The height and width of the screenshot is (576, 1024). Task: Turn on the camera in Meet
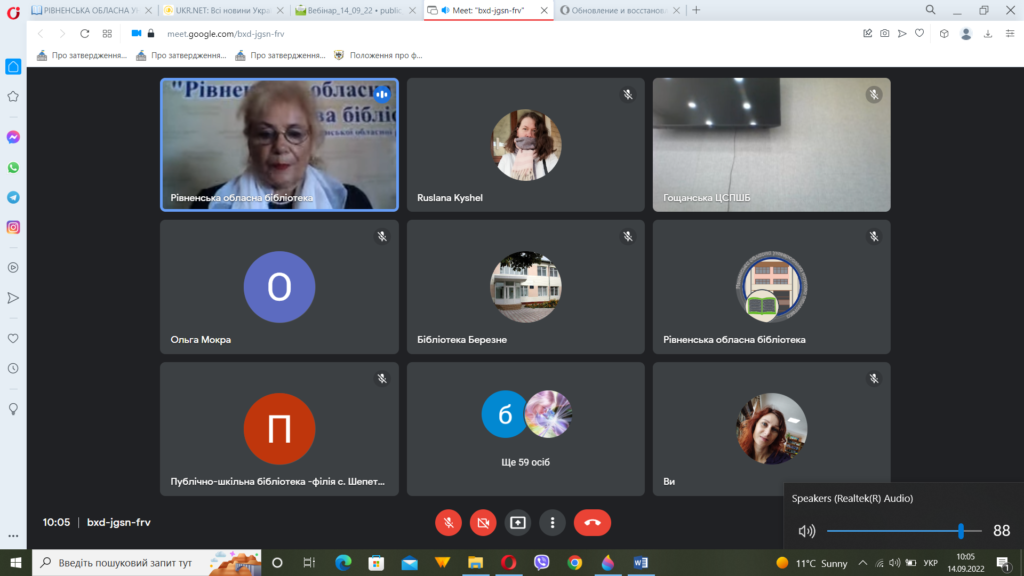coord(483,522)
